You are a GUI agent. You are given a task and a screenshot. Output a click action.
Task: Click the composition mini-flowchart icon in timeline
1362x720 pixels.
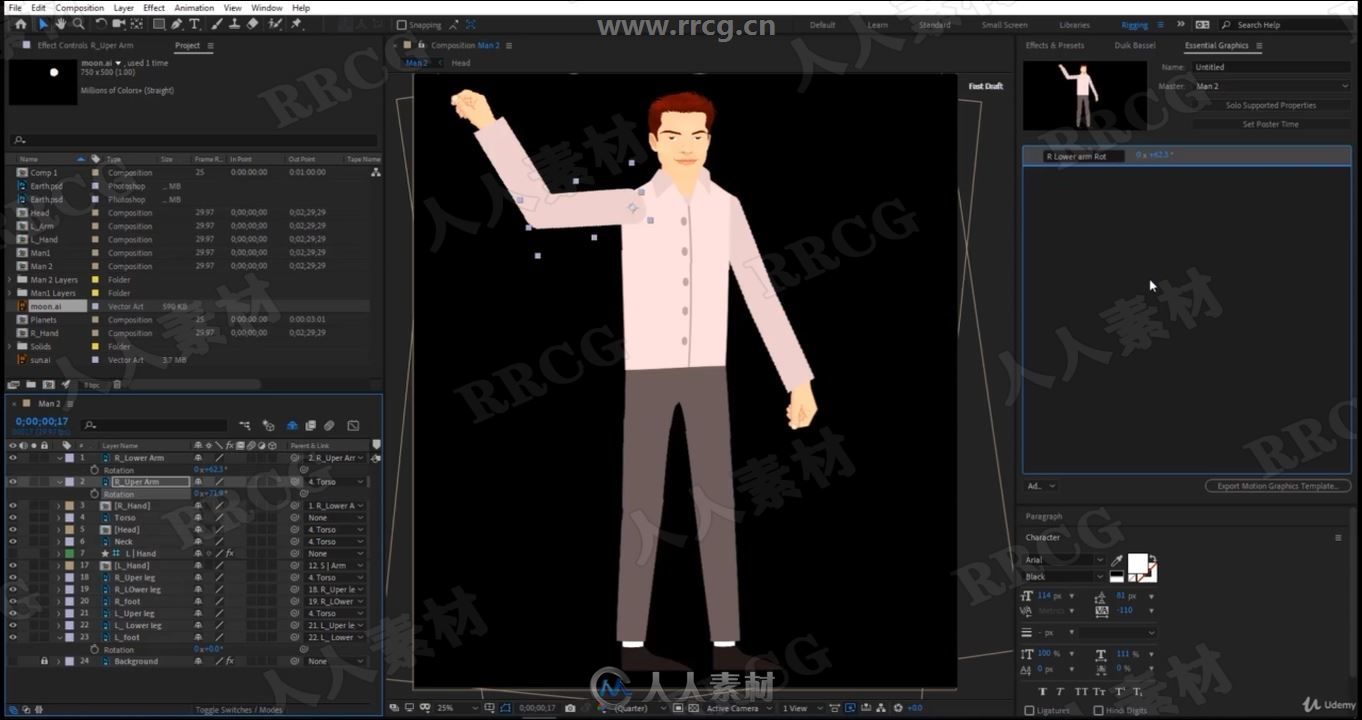(x=245, y=425)
